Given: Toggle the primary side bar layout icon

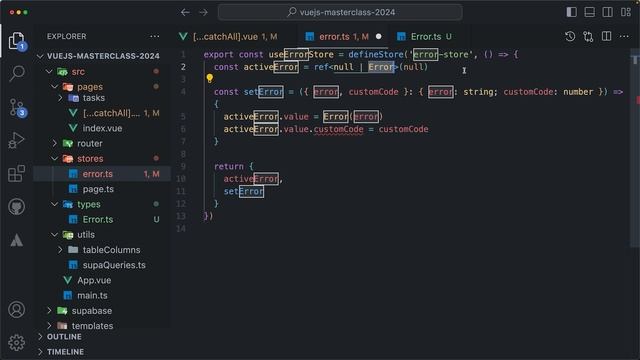Looking at the screenshot, I should pyautogui.click(x=571, y=12).
